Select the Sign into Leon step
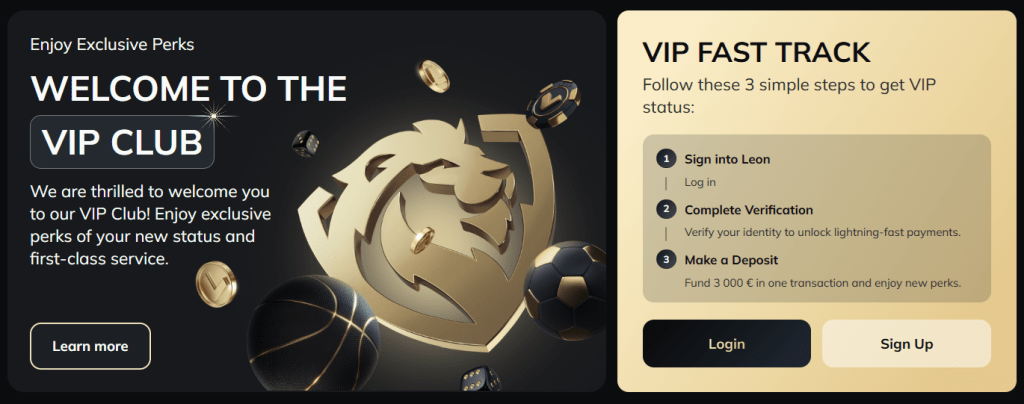Image resolution: width=1024 pixels, height=404 pixels. (x=728, y=159)
